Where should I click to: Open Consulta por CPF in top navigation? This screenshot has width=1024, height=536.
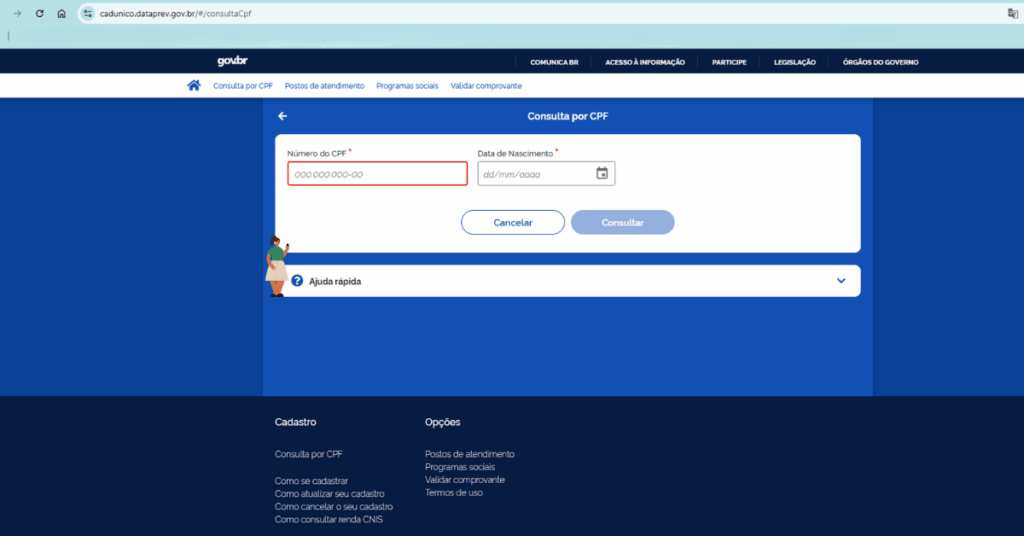pos(243,86)
